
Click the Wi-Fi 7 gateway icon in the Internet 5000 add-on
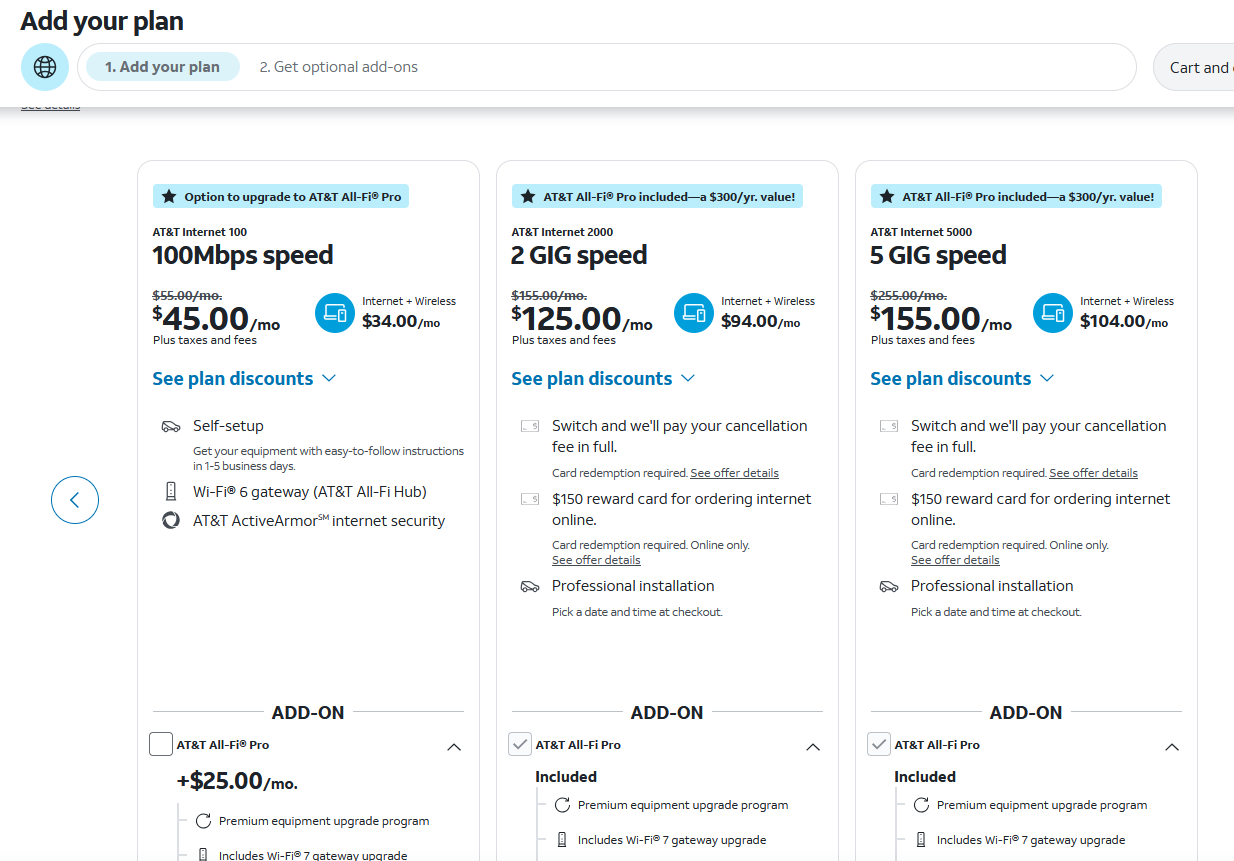click(921, 840)
